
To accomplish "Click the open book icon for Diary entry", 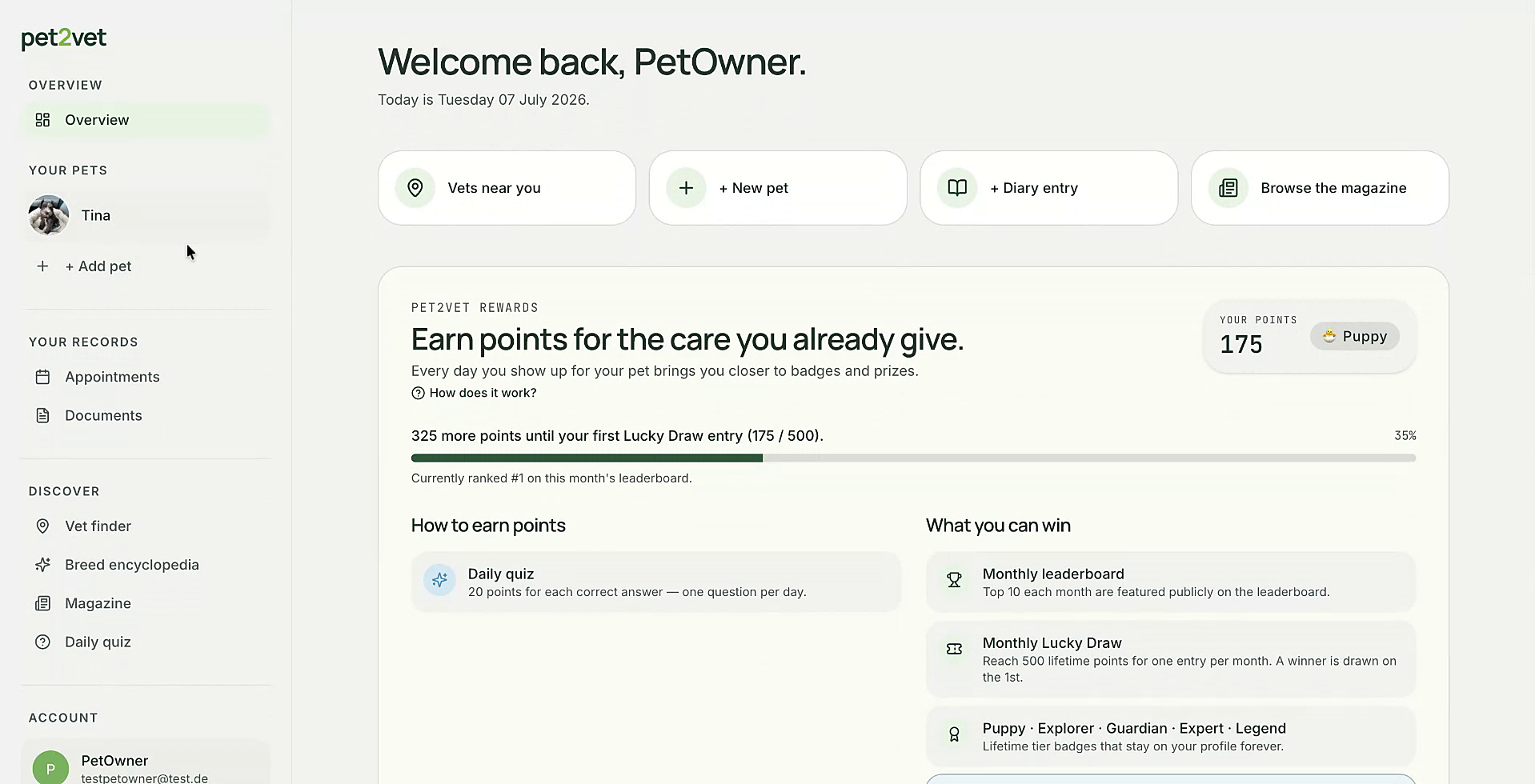I will click(957, 188).
